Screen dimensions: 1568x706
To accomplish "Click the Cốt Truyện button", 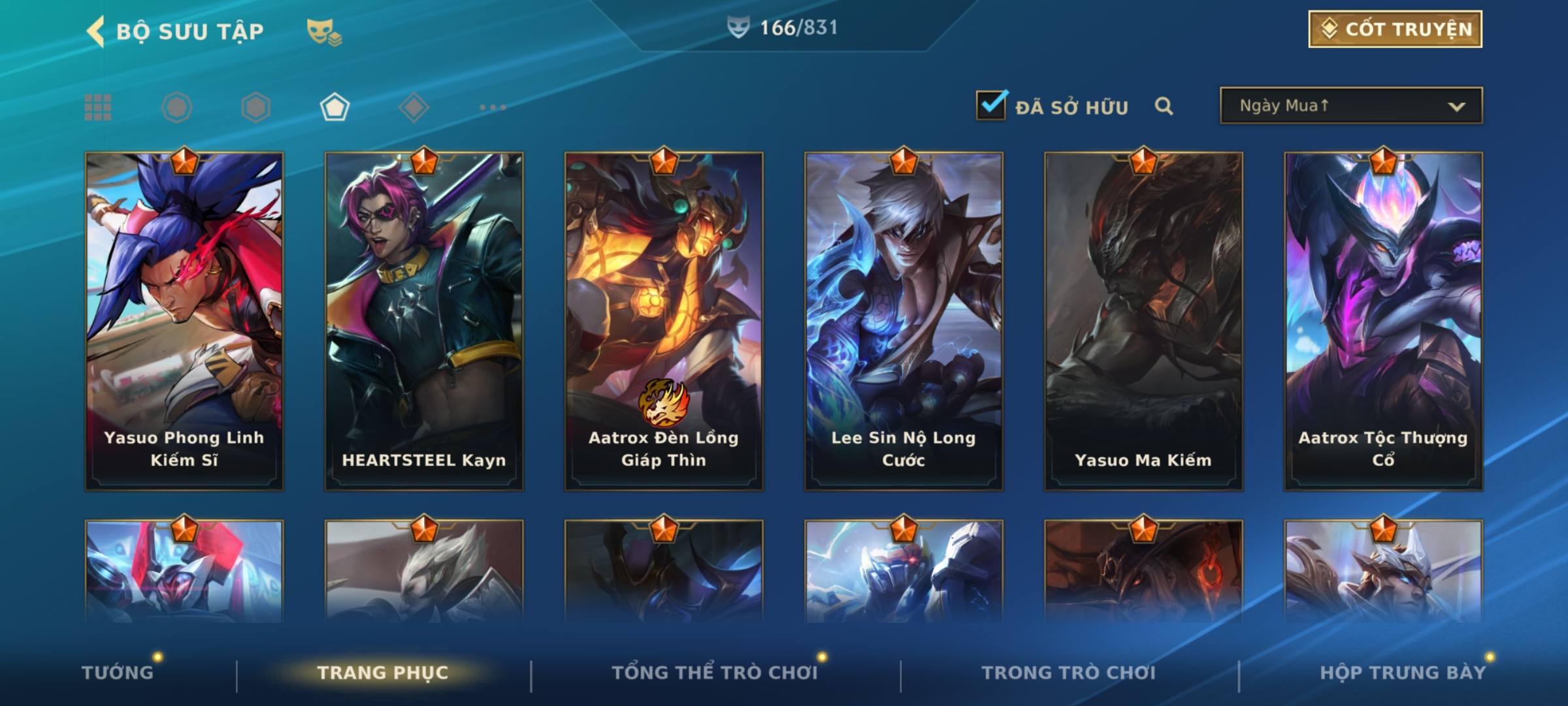I will tap(1395, 29).
